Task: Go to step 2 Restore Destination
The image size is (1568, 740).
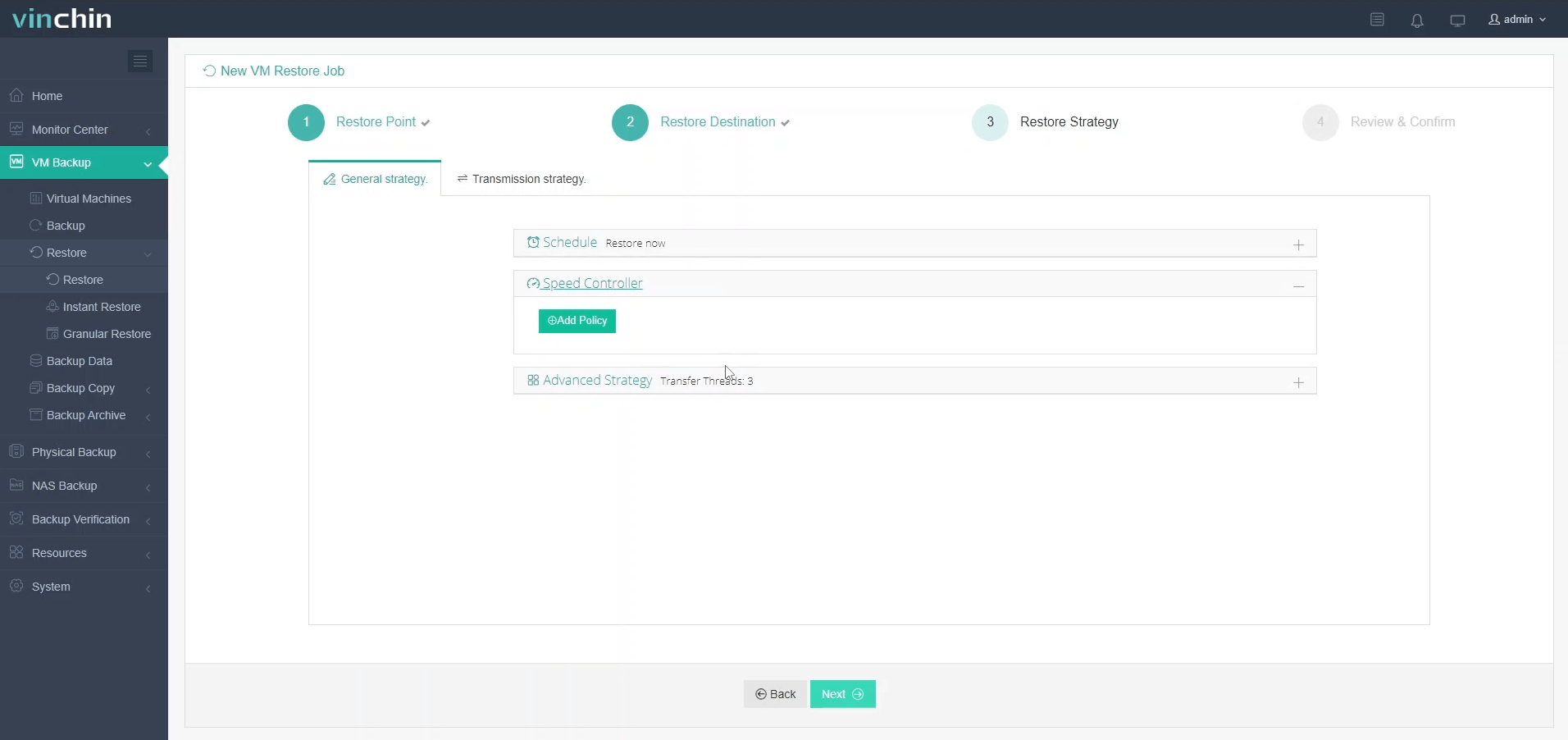Action: pyautogui.click(x=701, y=122)
